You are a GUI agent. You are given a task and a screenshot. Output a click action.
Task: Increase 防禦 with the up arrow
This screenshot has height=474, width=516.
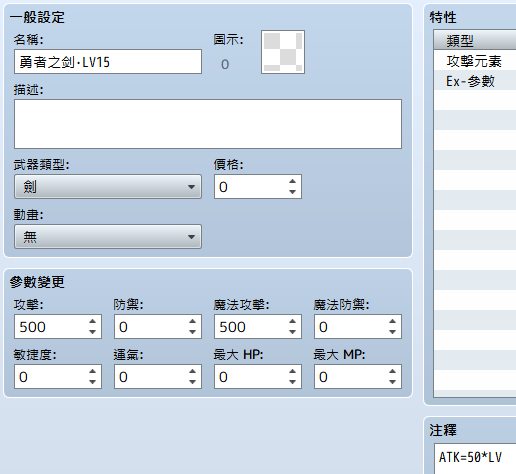tap(192, 321)
